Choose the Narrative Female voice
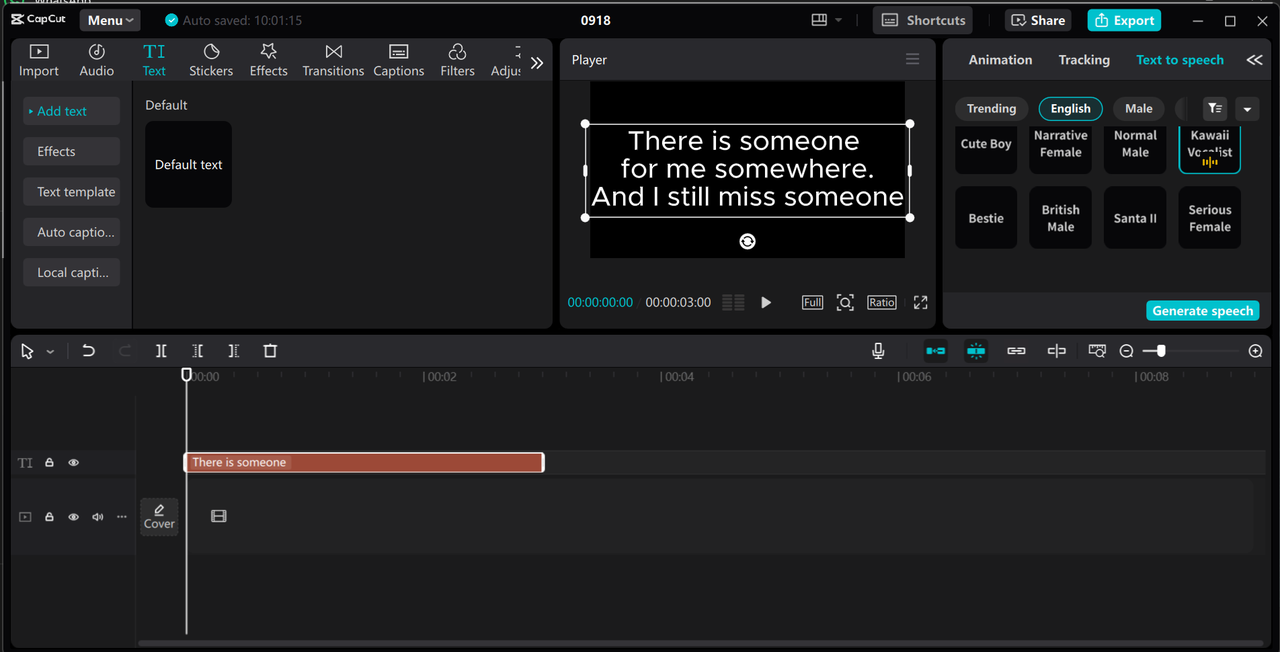Image resolution: width=1280 pixels, height=652 pixels. click(x=1061, y=149)
